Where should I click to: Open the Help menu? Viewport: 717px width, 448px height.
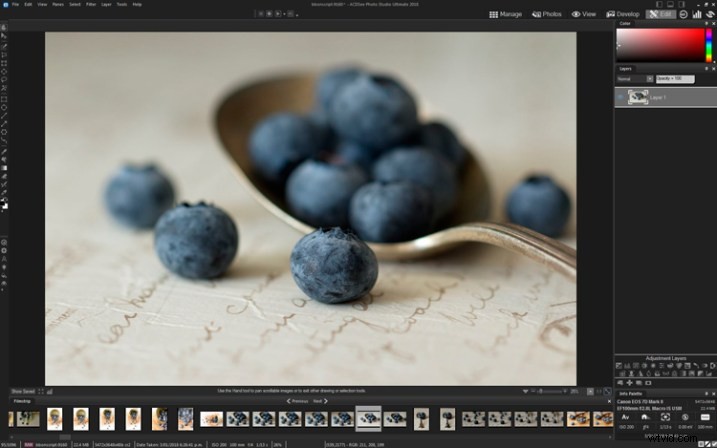[137, 4]
